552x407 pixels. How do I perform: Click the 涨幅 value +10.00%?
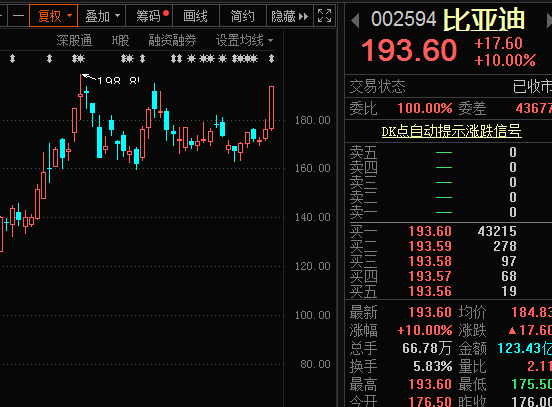tap(425, 330)
